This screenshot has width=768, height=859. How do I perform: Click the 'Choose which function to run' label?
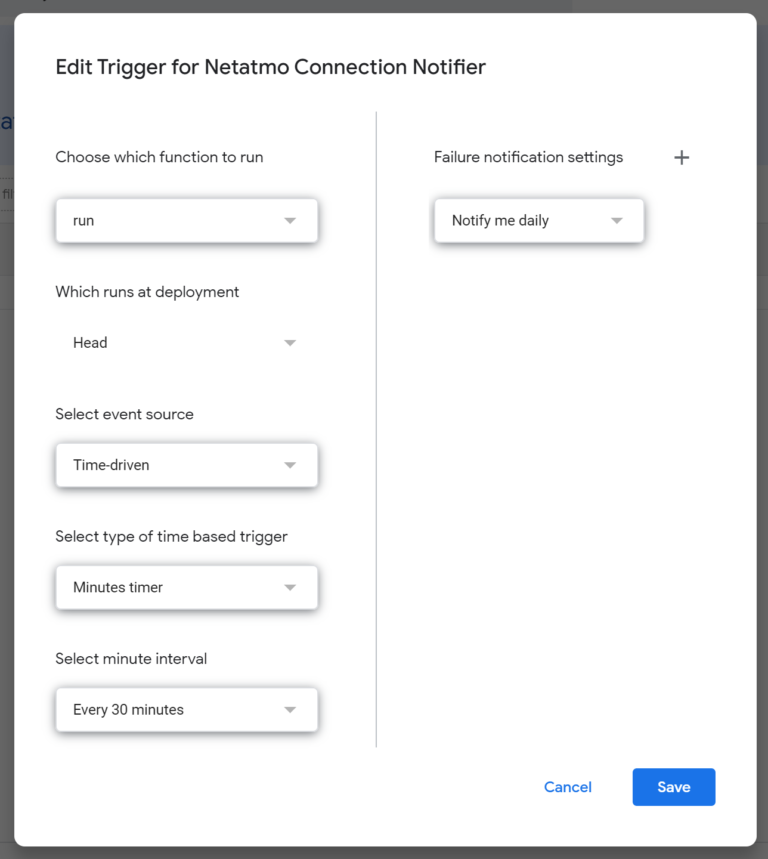click(x=159, y=157)
